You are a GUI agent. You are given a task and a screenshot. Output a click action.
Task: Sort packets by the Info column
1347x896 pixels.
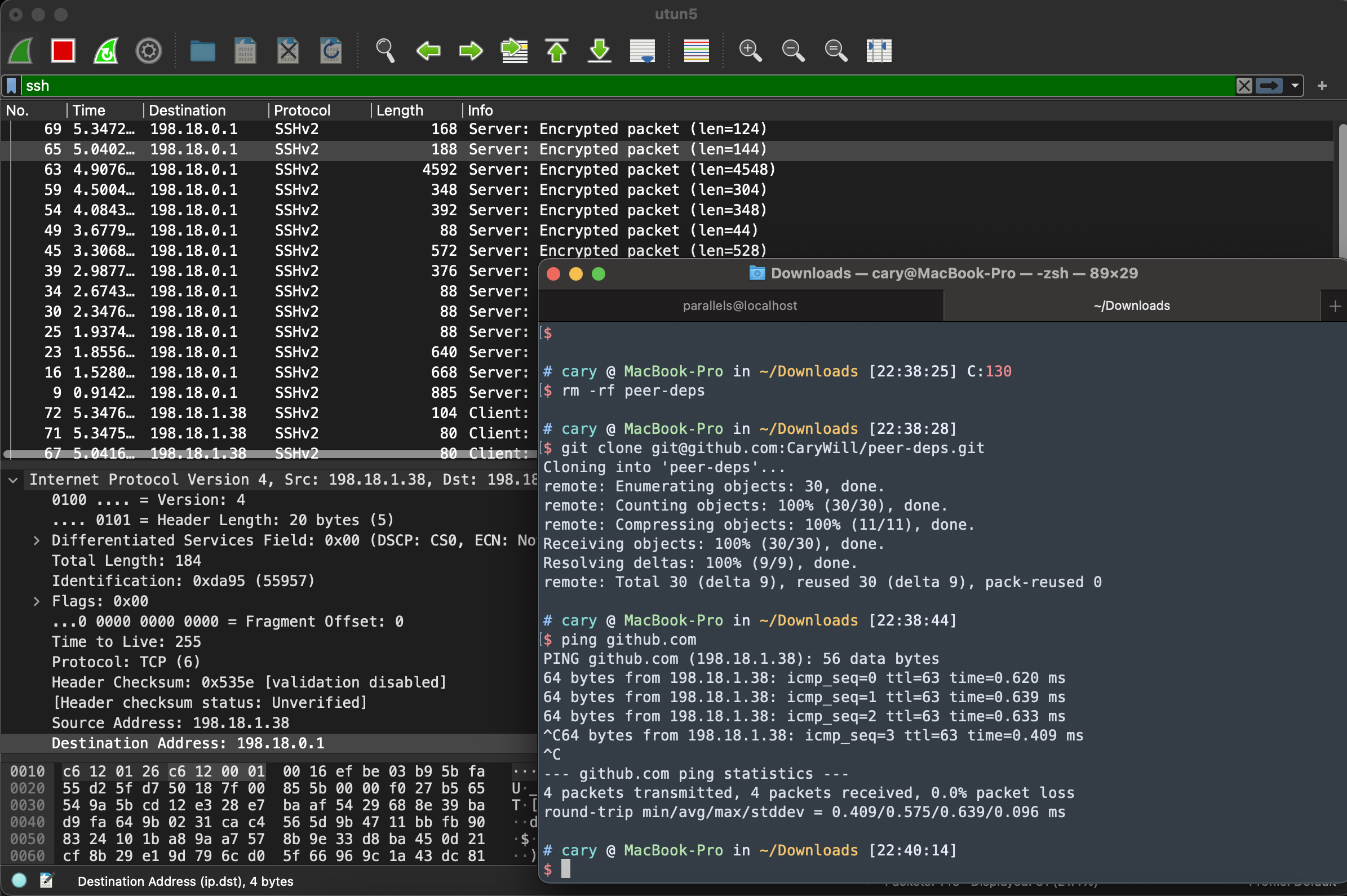897,110
